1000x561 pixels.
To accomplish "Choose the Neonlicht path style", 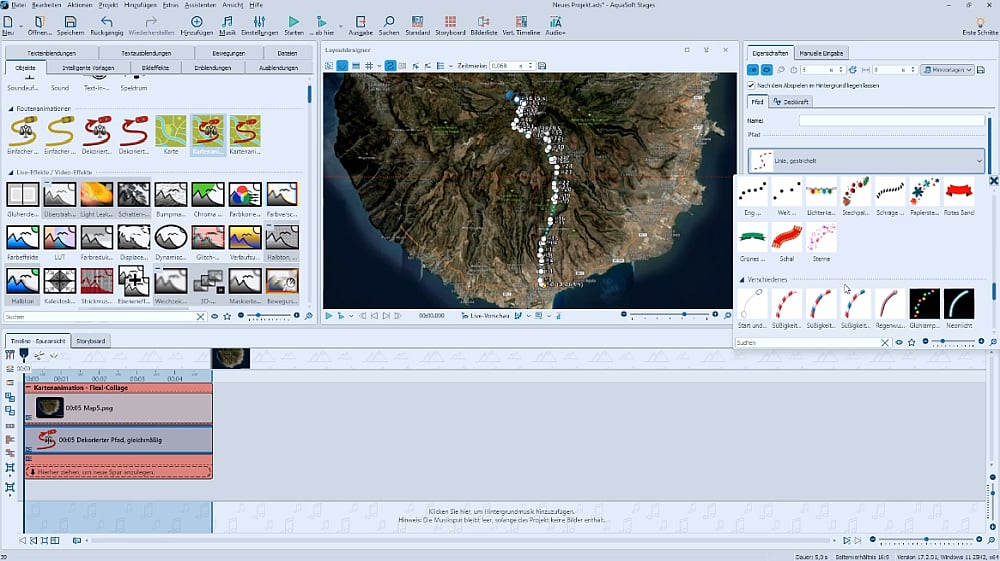I will click(x=960, y=304).
